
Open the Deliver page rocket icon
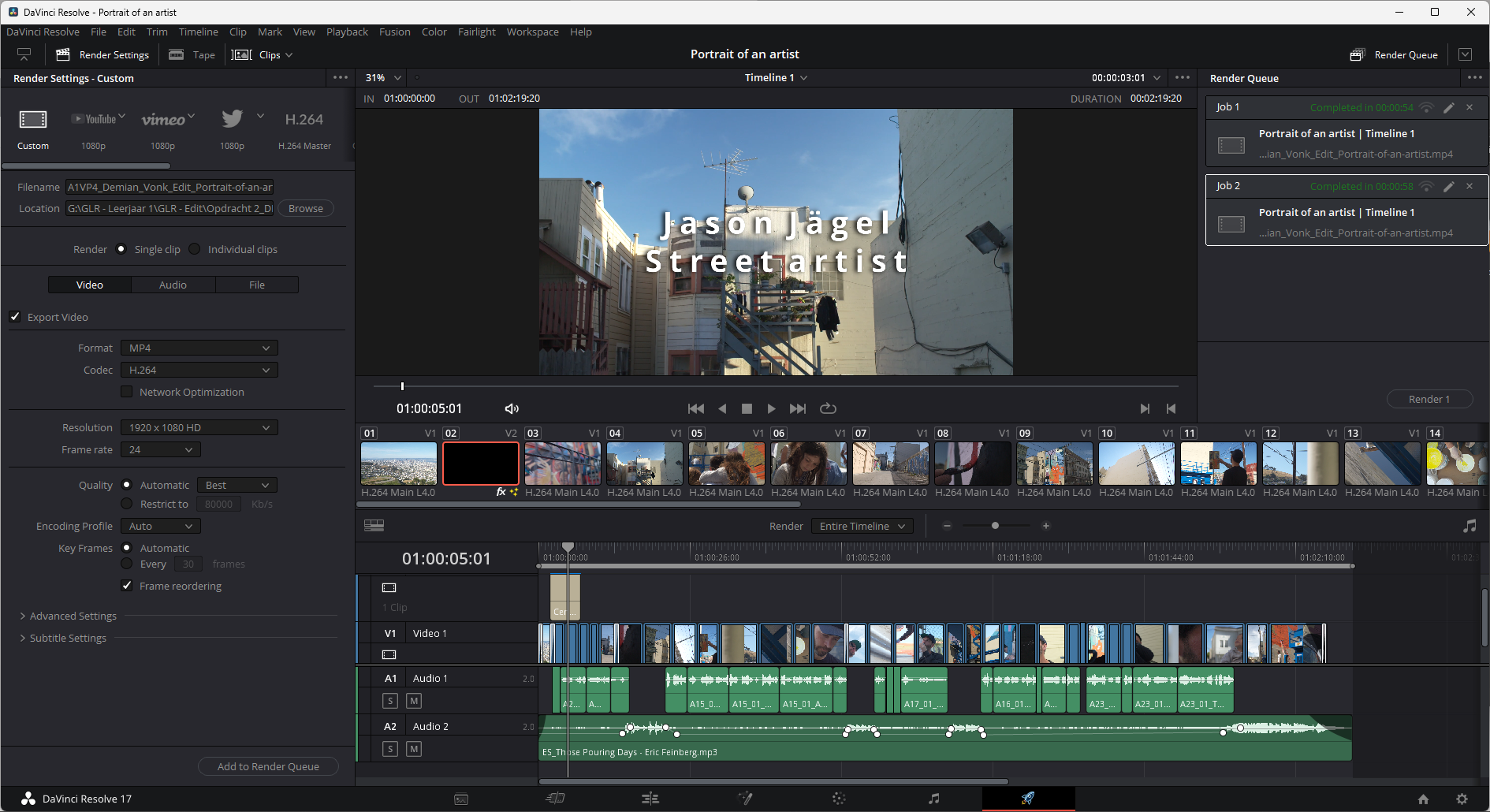pos(1027,798)
